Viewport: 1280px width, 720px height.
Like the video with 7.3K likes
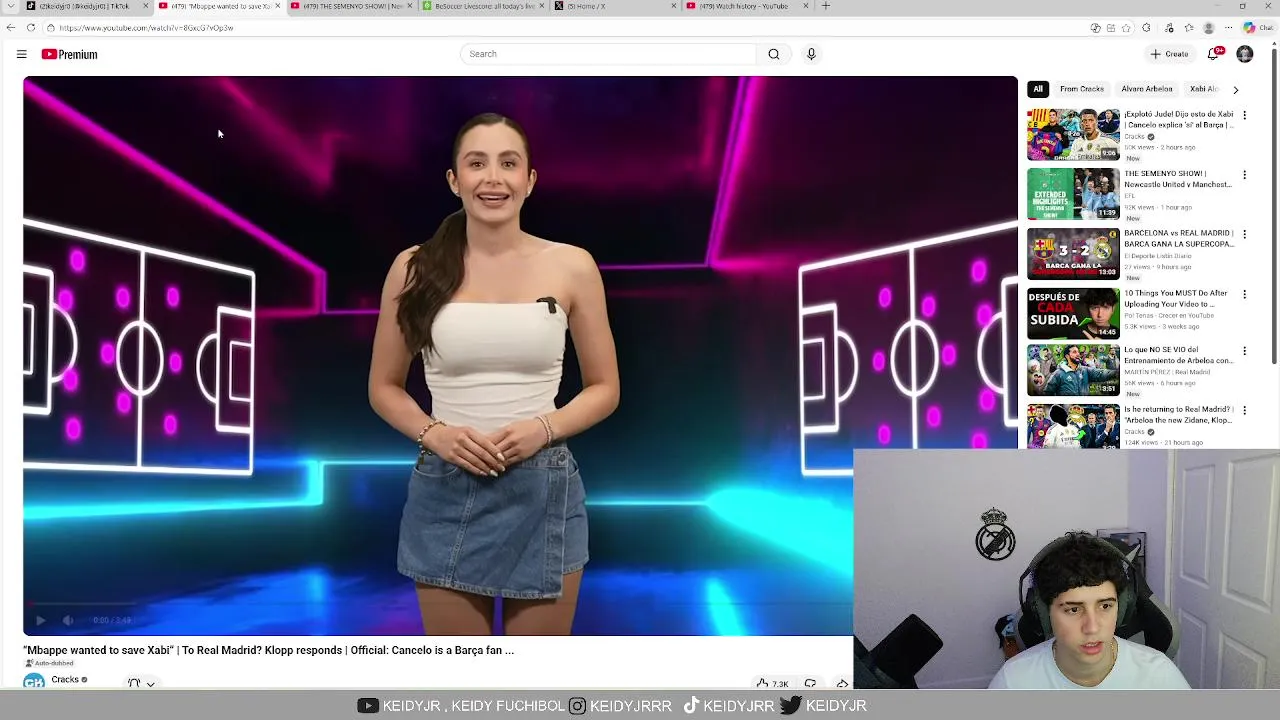click(772, 684)
